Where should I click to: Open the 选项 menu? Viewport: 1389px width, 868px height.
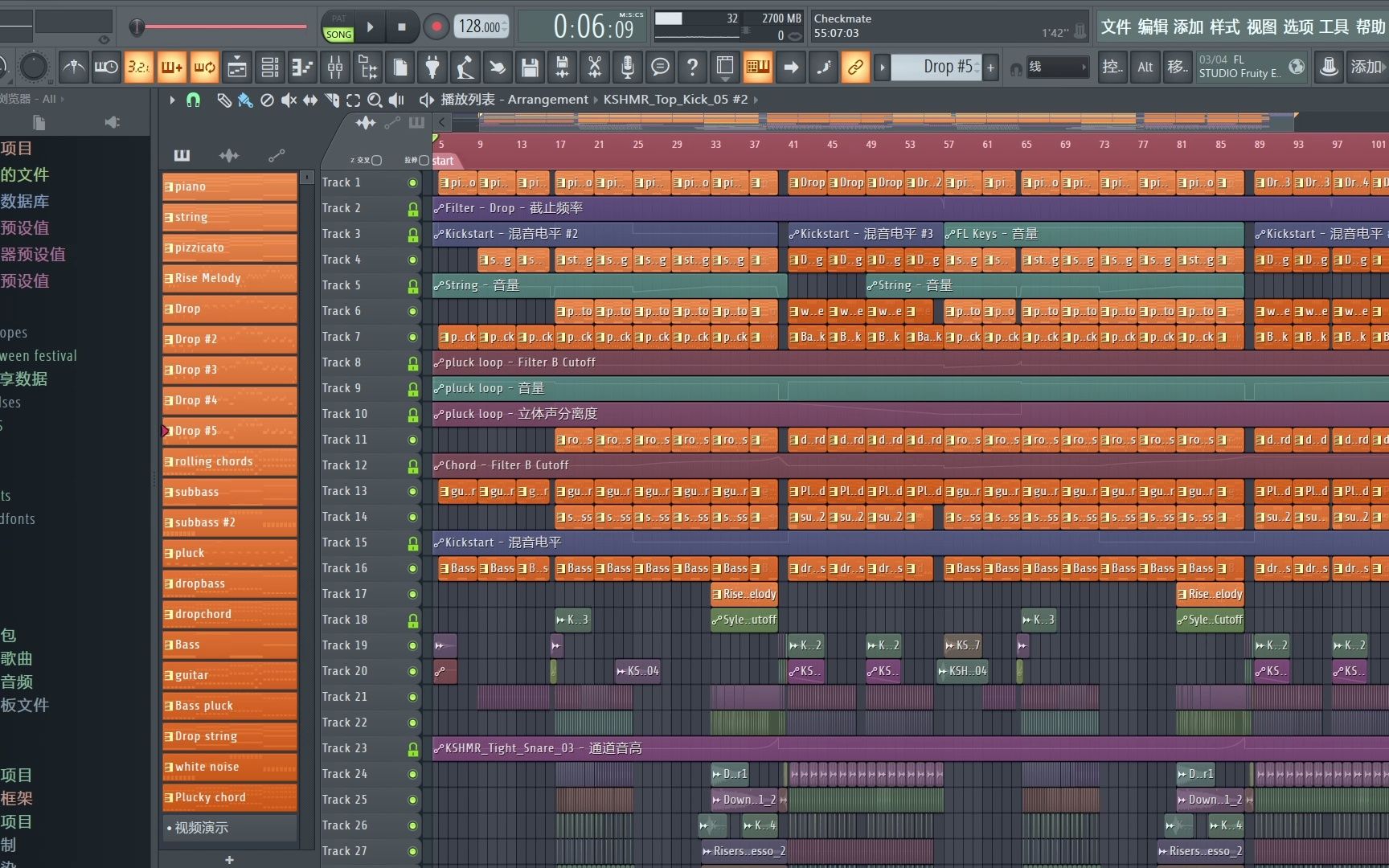click(1297, 27)
